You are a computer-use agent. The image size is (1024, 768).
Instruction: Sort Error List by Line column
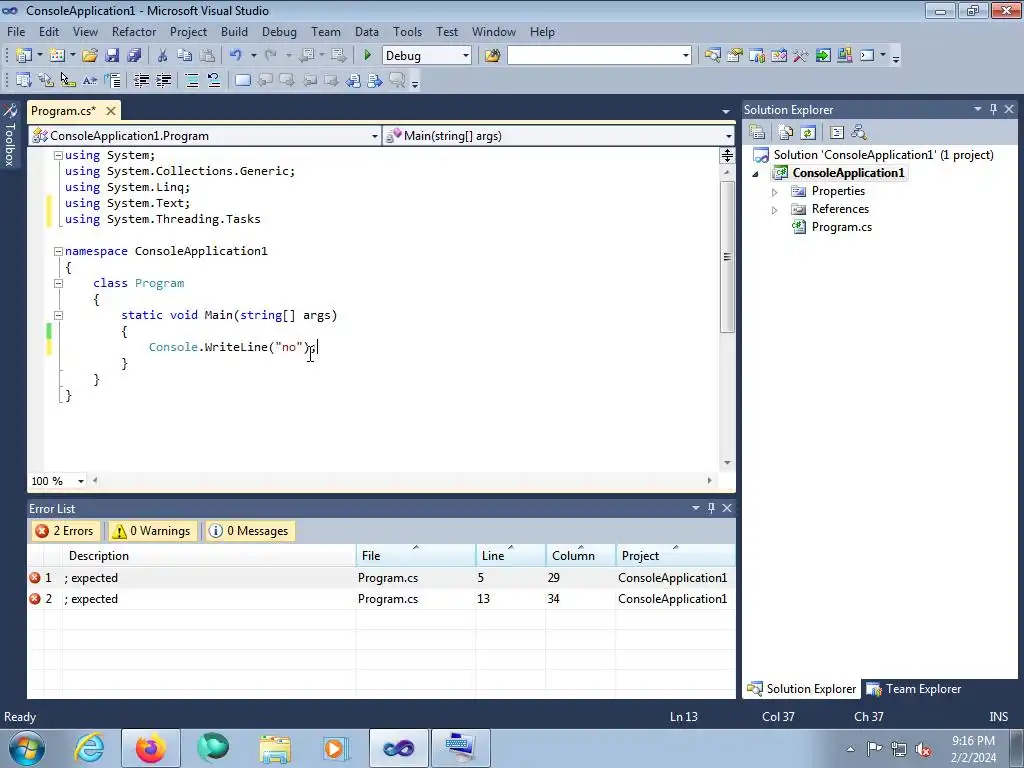coord(510,556)
